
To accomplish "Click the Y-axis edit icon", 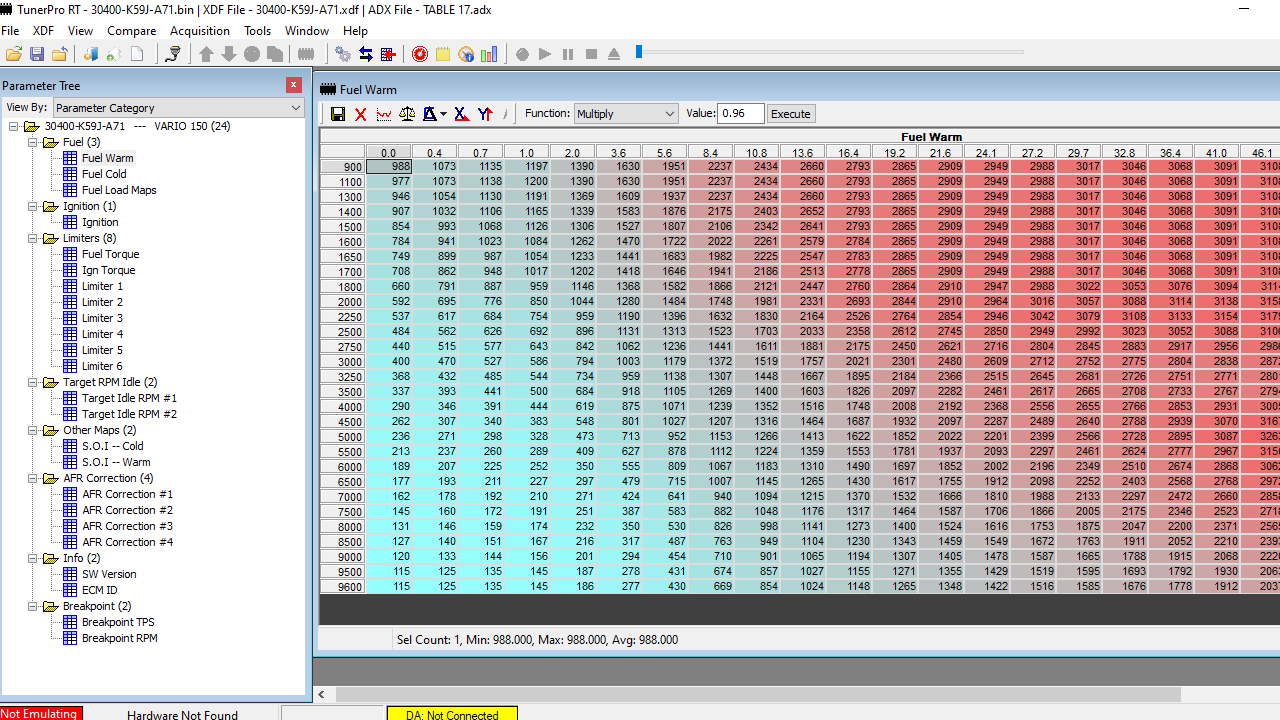I will tap(485, 114).
